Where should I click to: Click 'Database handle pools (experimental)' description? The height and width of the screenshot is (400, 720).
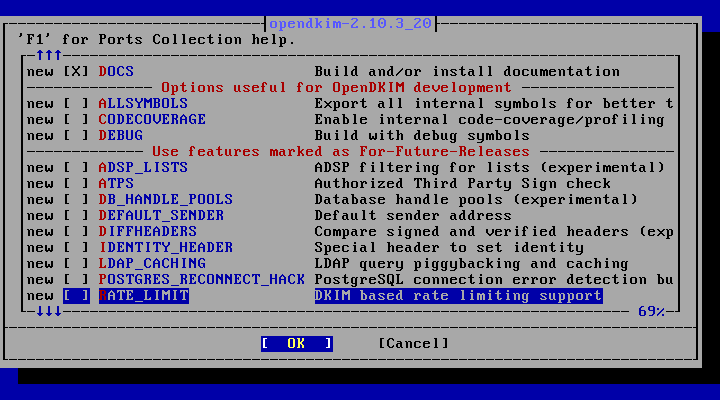[476, 200]
